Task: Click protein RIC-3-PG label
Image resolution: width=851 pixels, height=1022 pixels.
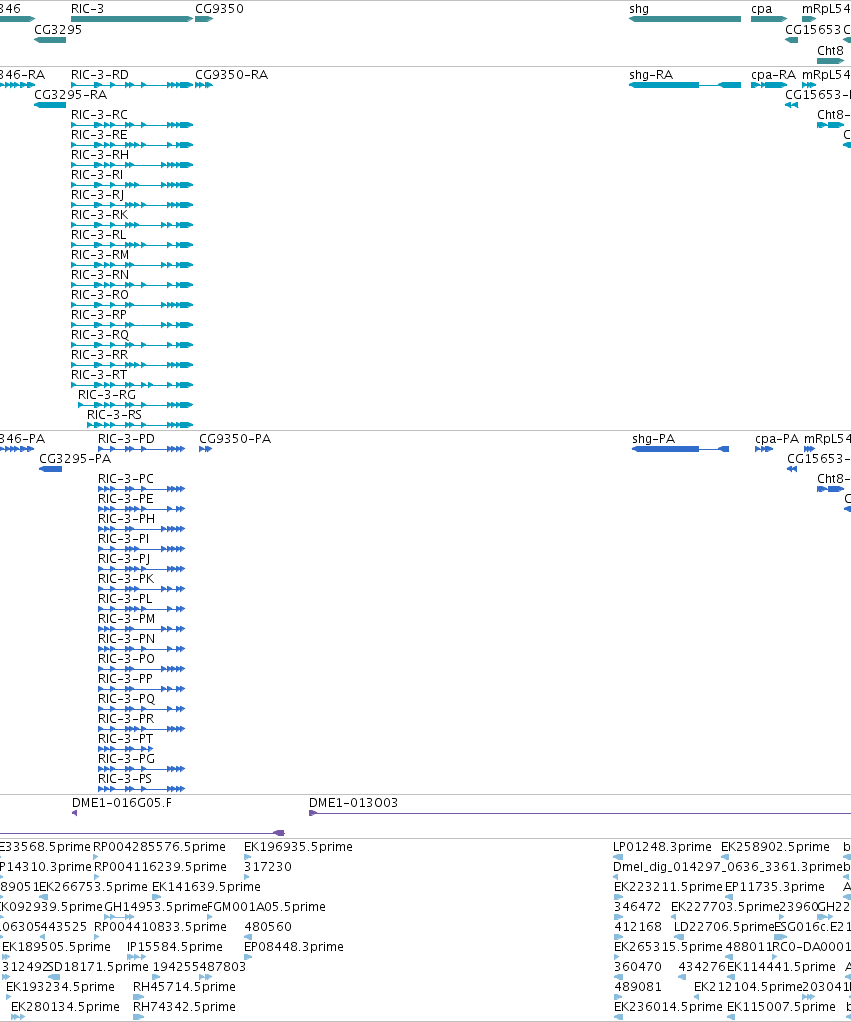Action: coord(126,758)
